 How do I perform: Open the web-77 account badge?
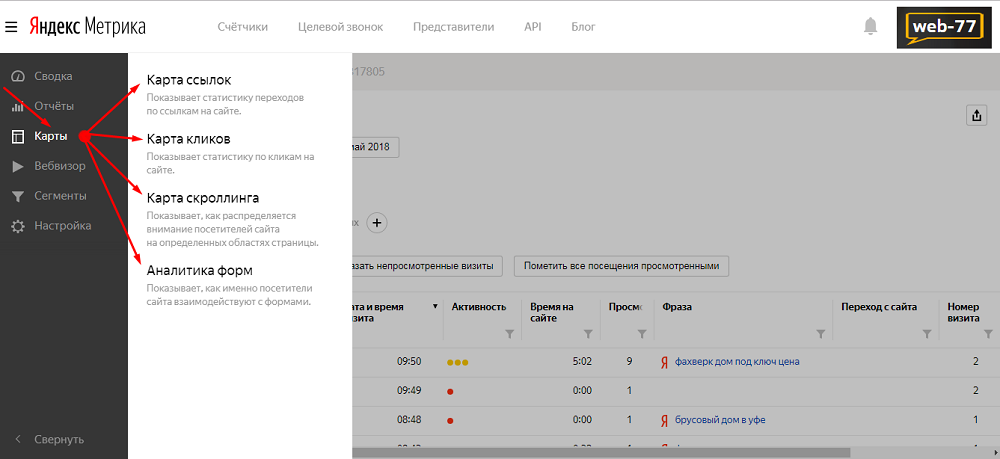[946, 27]
